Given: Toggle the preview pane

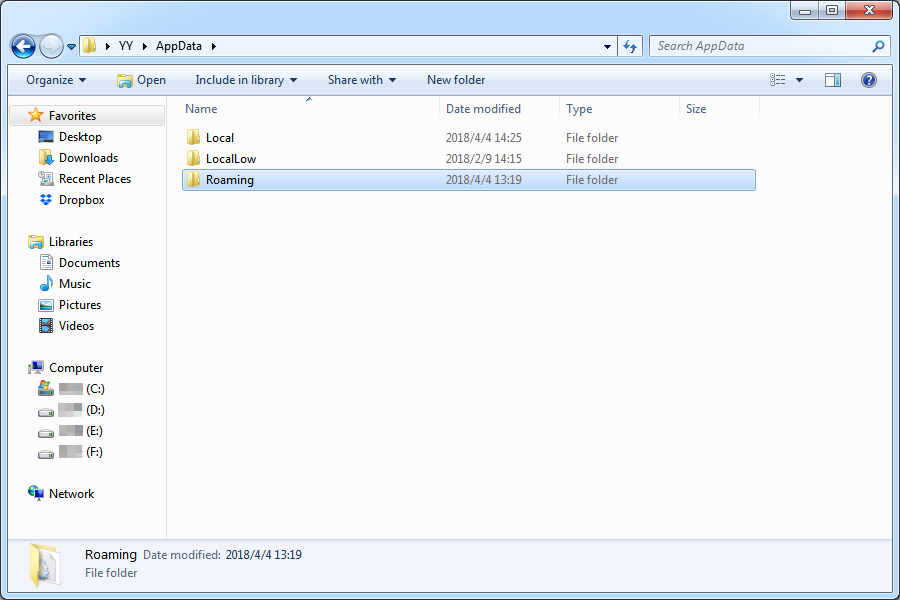Looking at the screenshot, I should pos(833,80).
